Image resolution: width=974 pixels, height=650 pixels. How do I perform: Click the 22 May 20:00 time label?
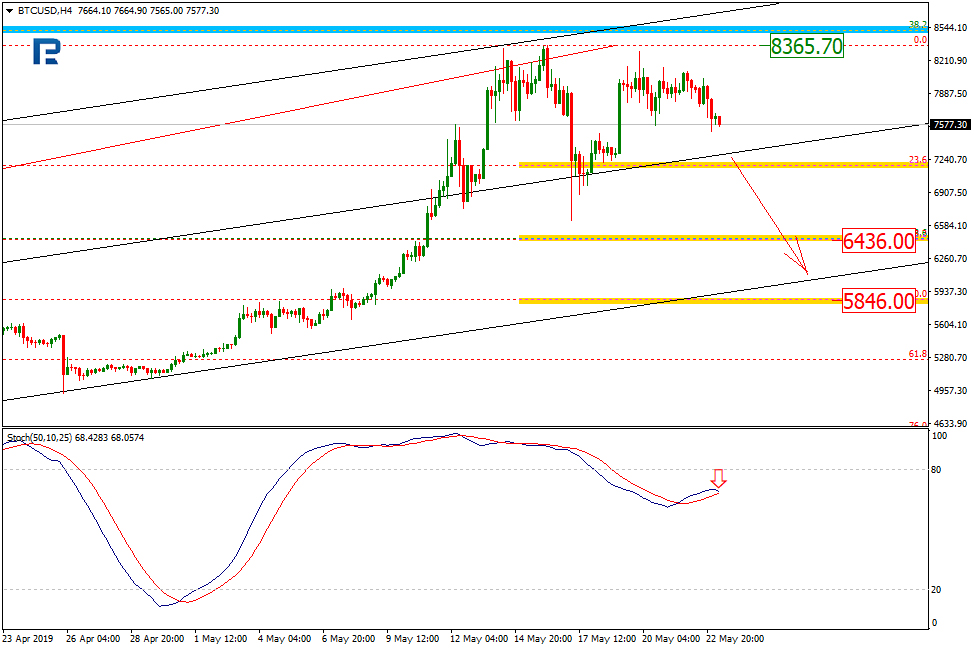(737, 637)
